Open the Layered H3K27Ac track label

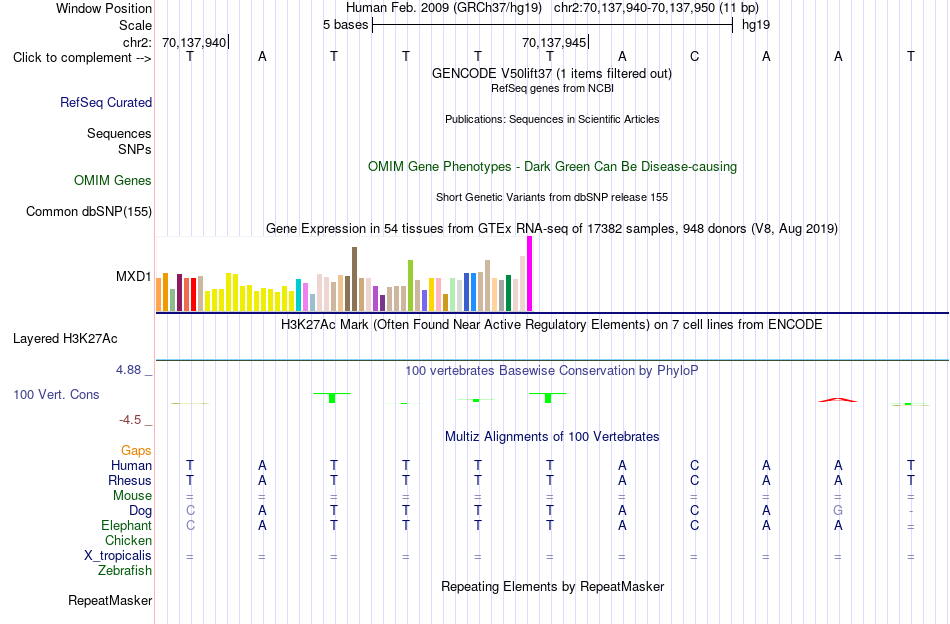pos(65,339)
